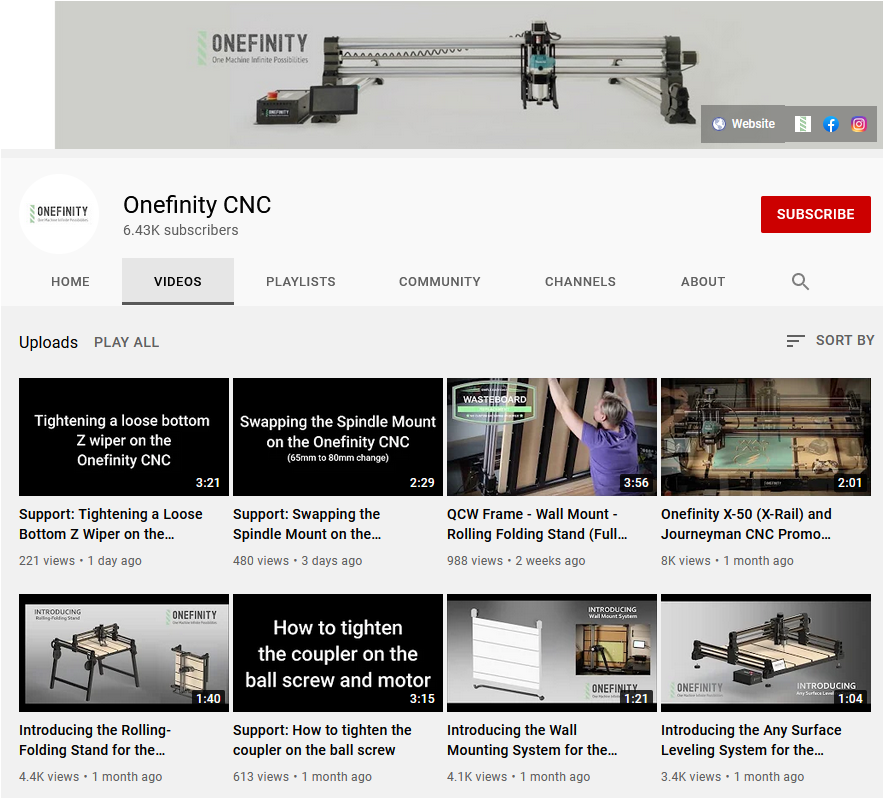Open the X-50 Journeyman promo thumbnail
883x798 pixels.
[766, 437]
